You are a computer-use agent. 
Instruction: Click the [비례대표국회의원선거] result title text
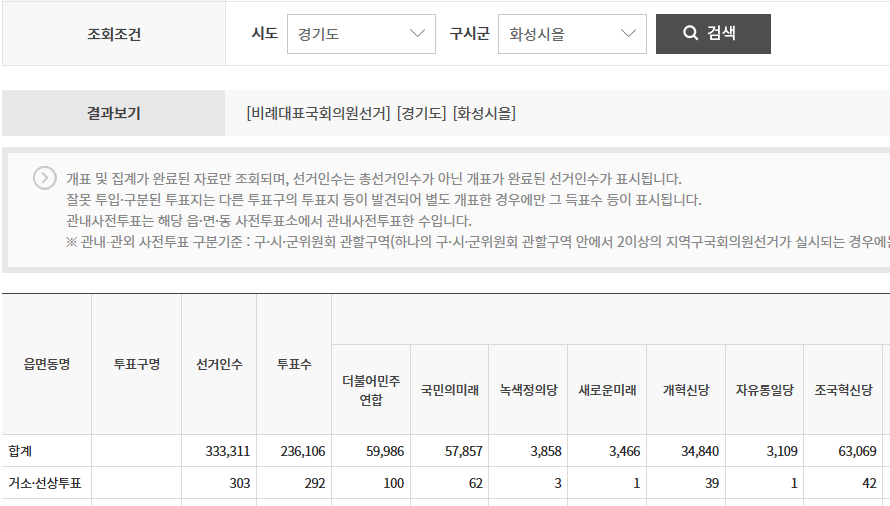(x=318, y=113)
